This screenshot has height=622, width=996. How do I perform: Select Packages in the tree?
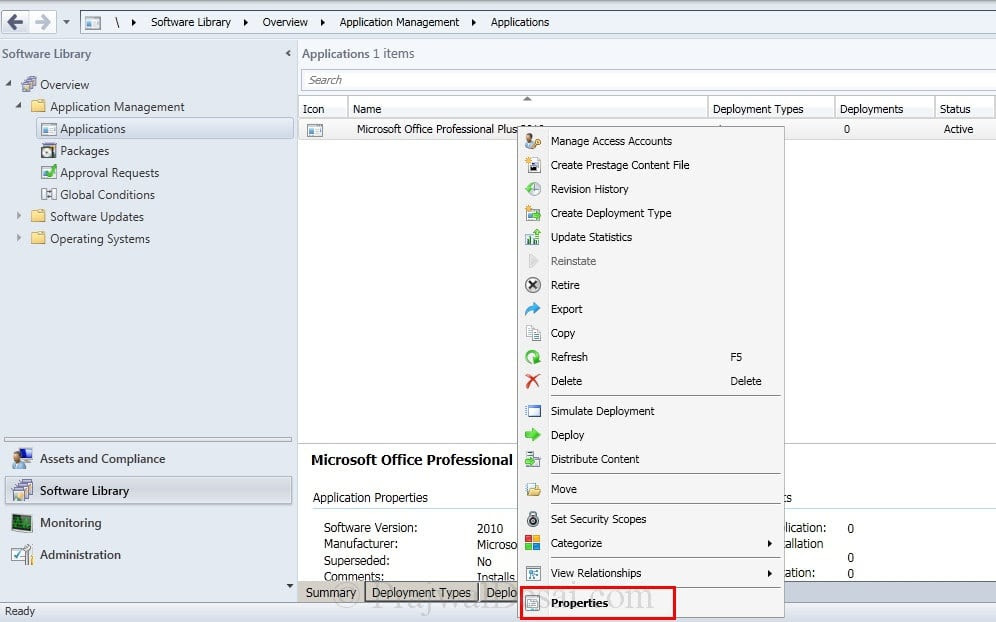pyautogui.click(x=84, y=151)
